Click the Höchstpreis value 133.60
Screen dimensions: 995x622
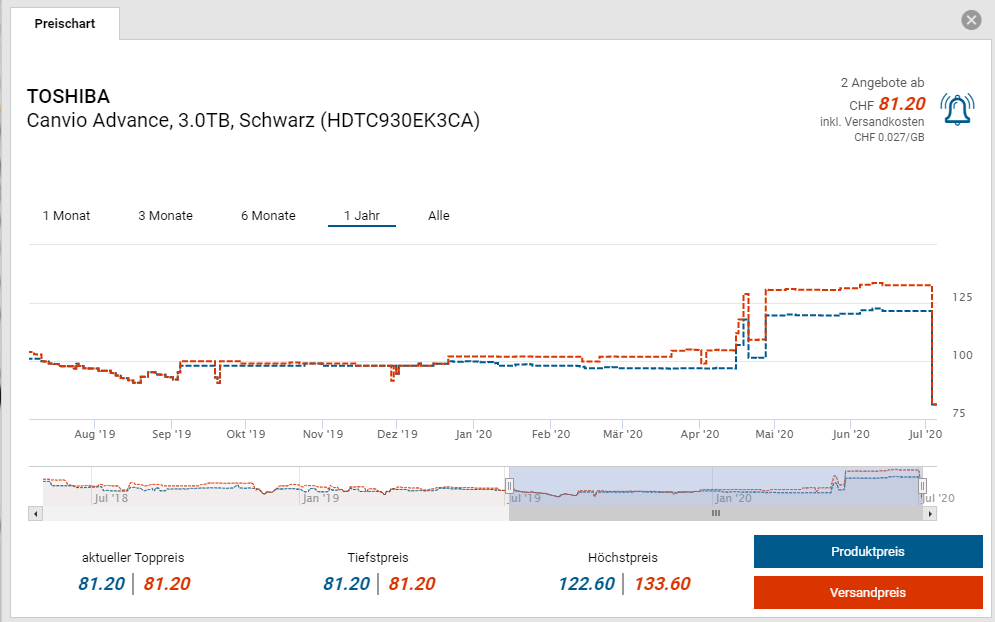660,584
